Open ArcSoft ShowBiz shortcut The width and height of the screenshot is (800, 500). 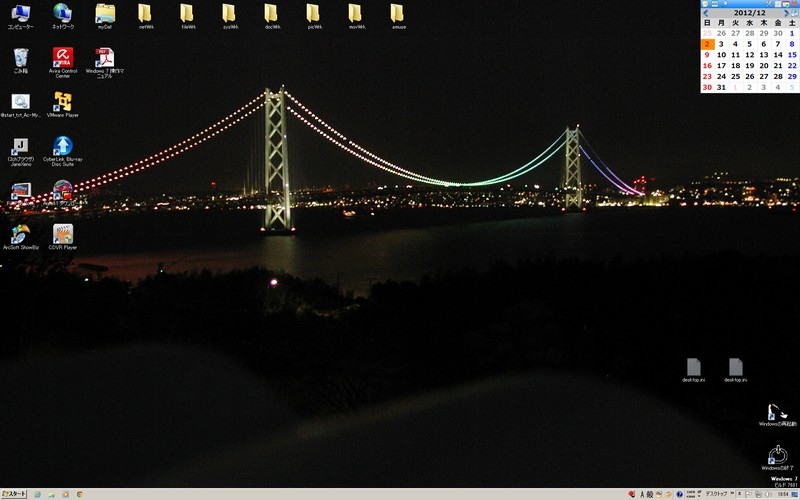(20, 234)
